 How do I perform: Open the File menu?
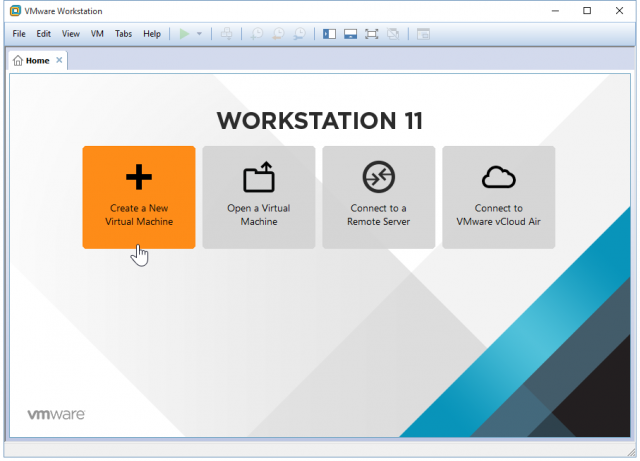(19, 33)
